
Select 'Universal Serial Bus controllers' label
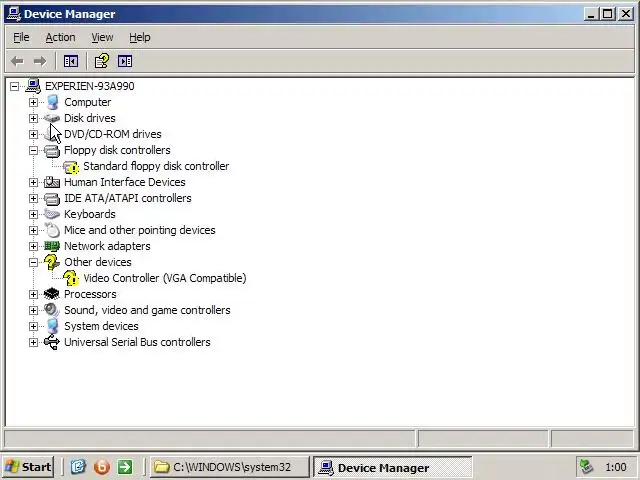tap(137, 342)
